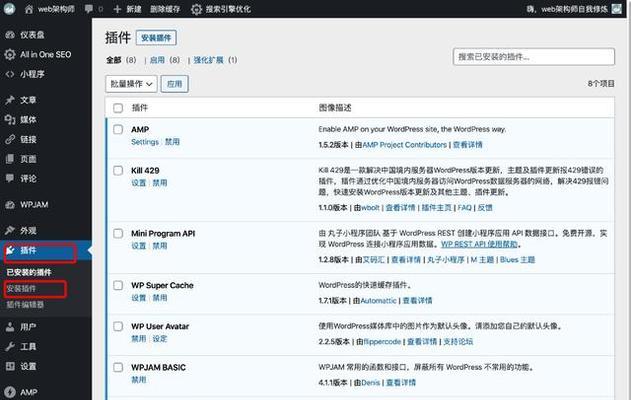Click the 页面 pages icon
The width and height of the screenshot is (631, 400).
[x=10, y=159]
